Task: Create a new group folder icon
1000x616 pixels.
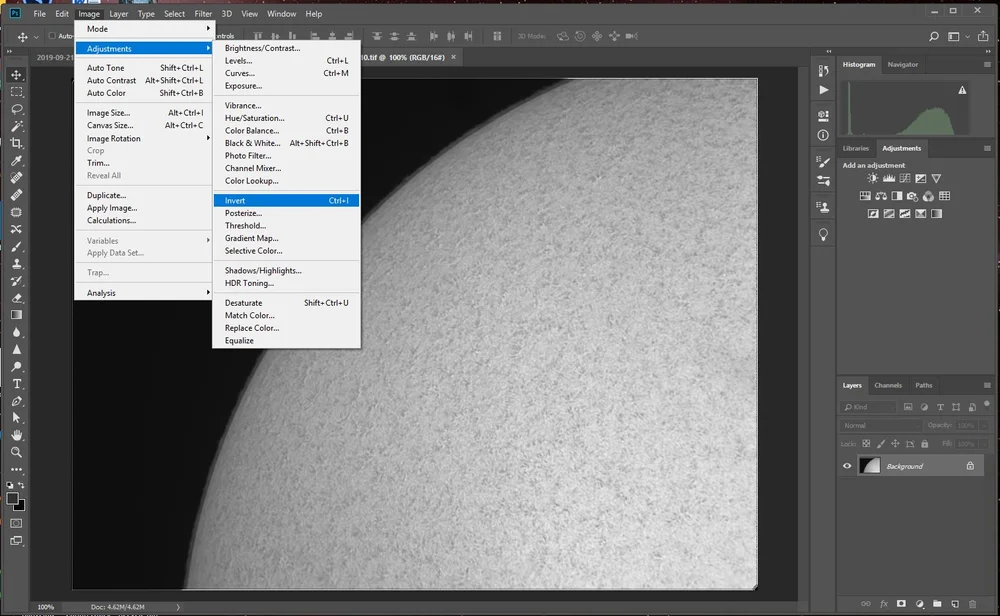Action: pos(937,604)
